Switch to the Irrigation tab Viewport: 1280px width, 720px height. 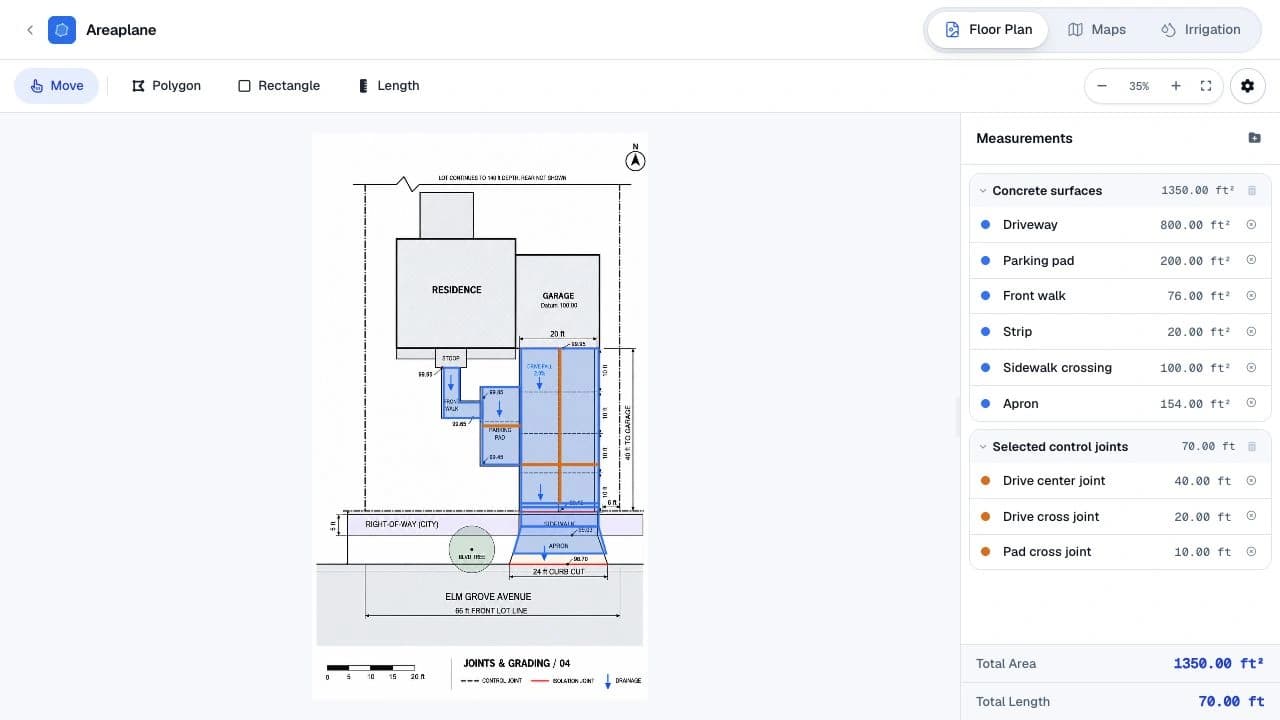pyautogui.click(x=1201, y=30)
